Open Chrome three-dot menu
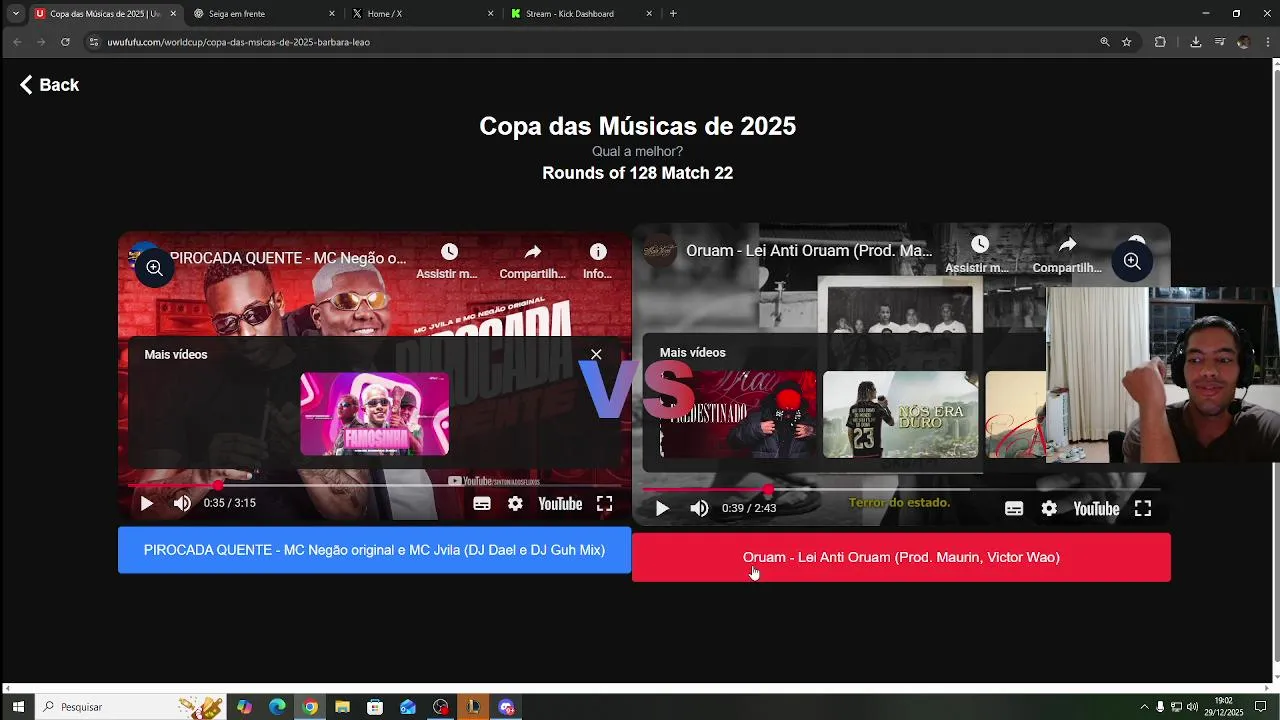Viewport: 1280px width, 720px height. pyautogui.click(x=1267, y=42)
